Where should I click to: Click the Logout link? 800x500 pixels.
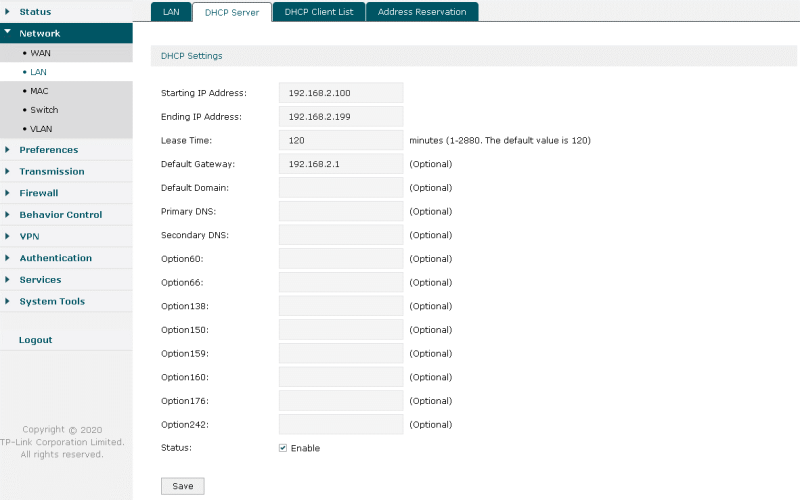[36, 340]
